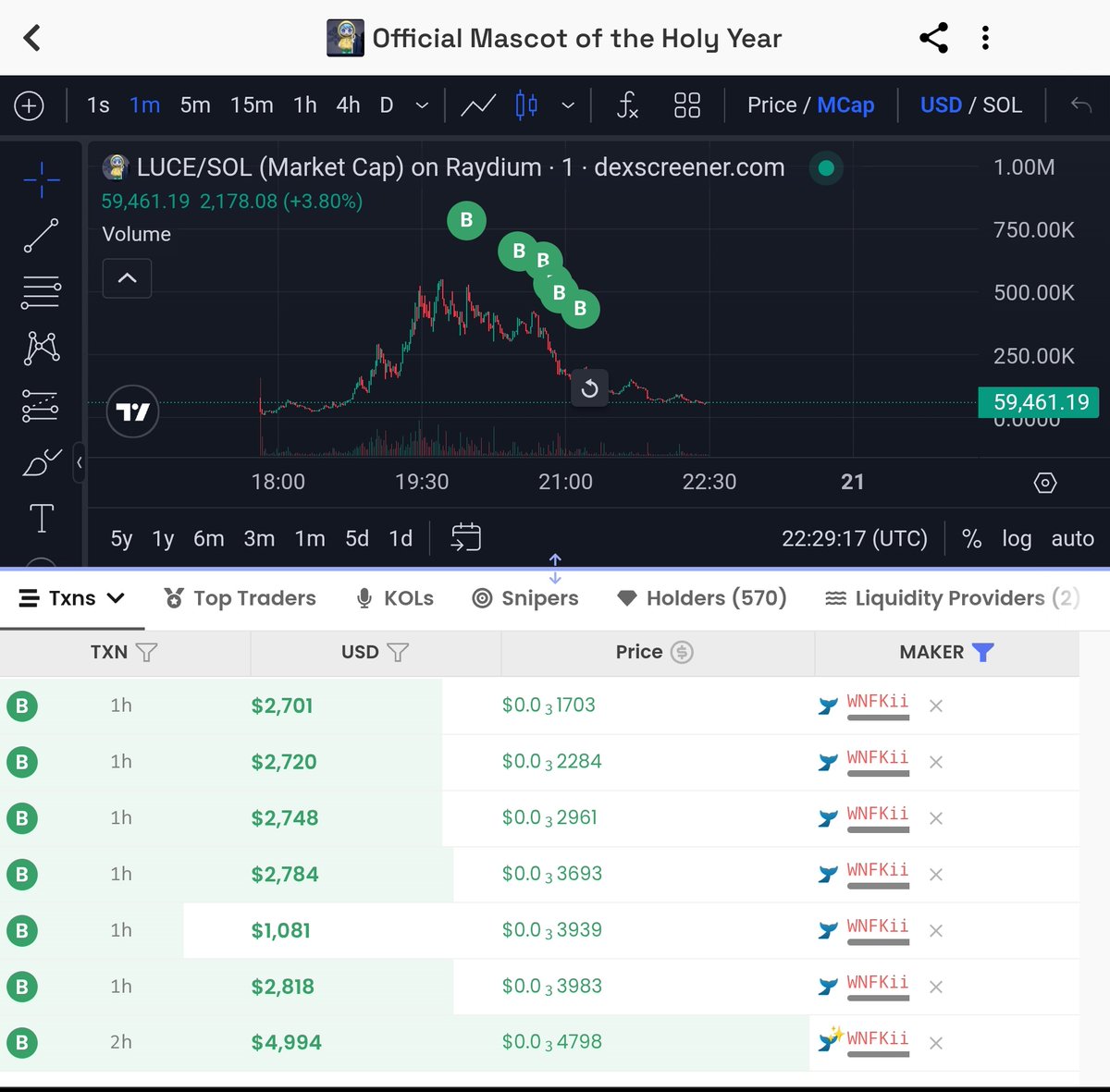Click the USD column filter funnel
Image resolution: width=1110 pixels, height=1092 pixels.
(398, 652)
